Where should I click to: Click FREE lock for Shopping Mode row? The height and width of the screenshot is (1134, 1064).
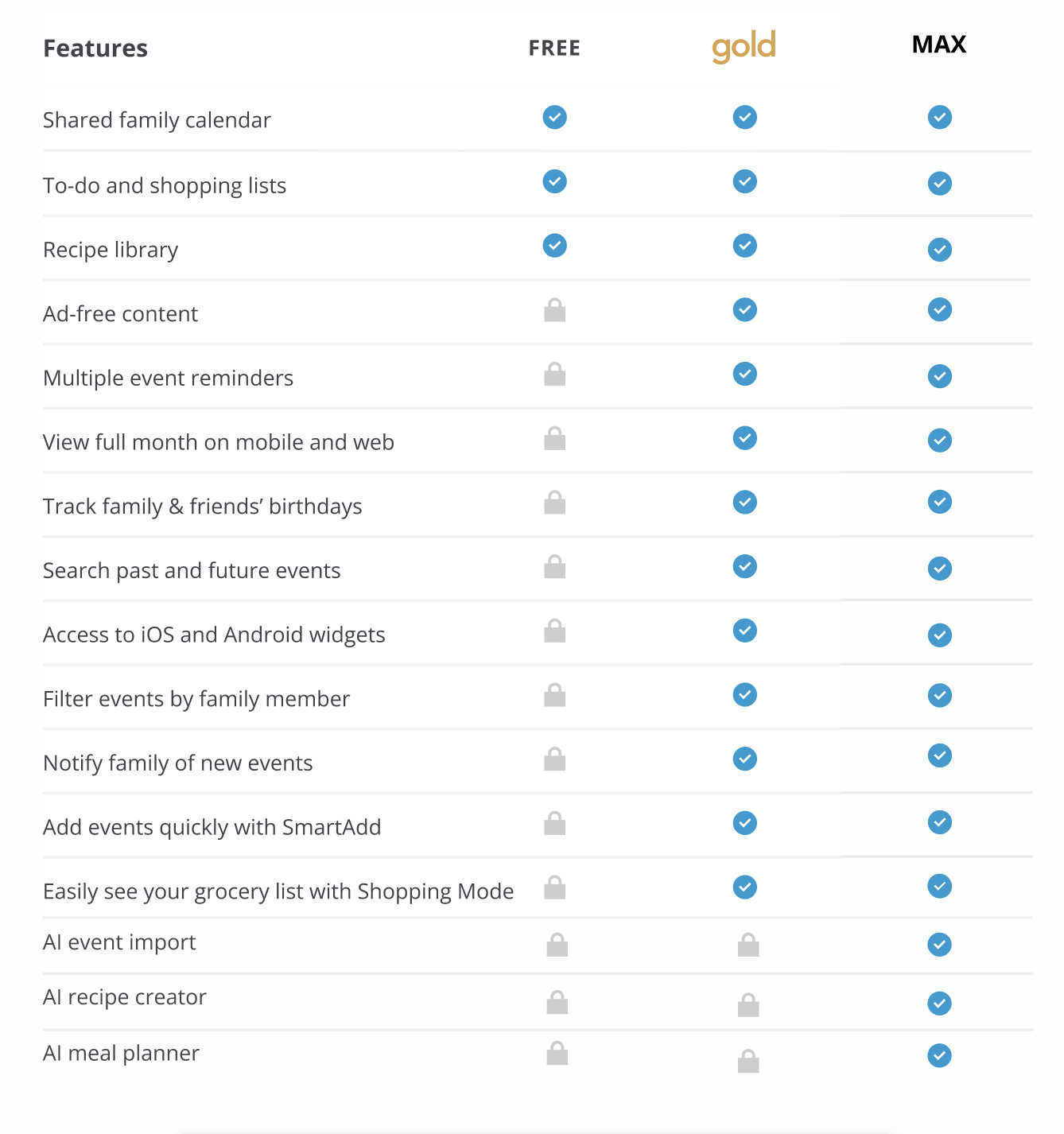(x=555, y=887)
